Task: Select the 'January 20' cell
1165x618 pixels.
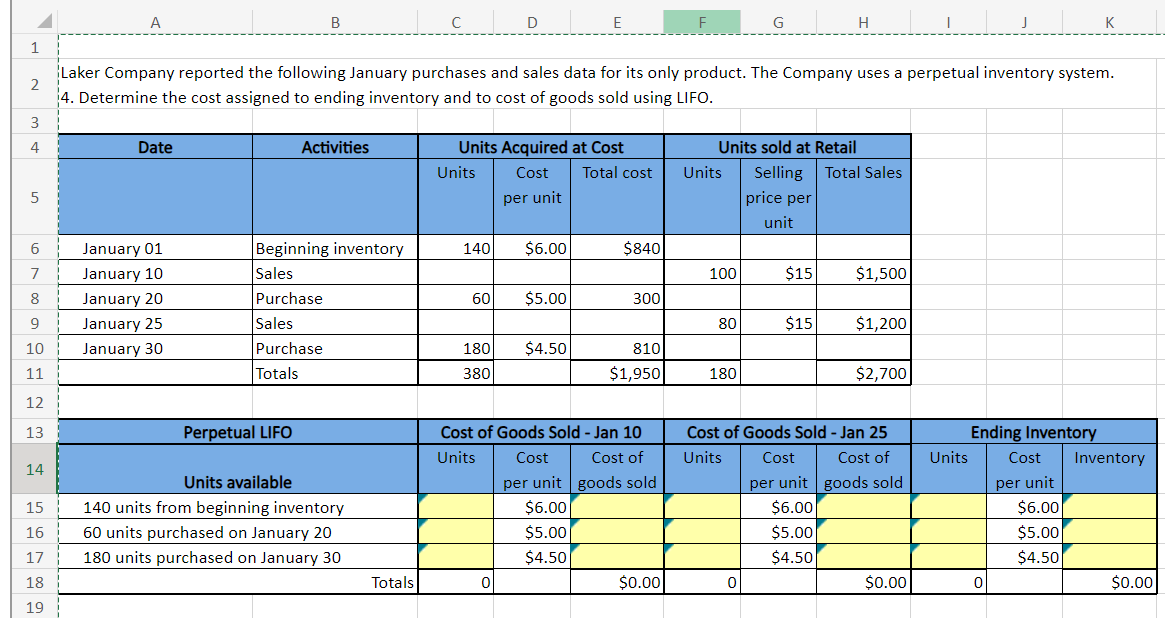Action: 155,299
